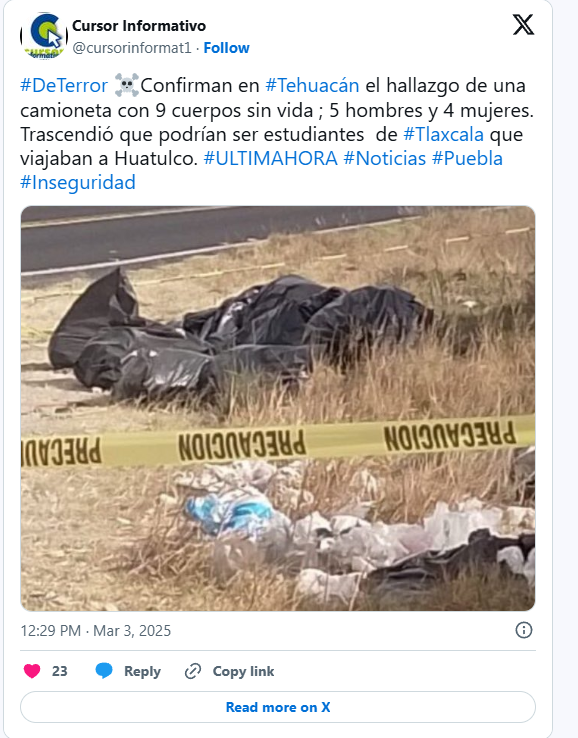This screenshot has width=578, height=738.
Task: Click the chain link copy icon
Action: pos(193,671)
